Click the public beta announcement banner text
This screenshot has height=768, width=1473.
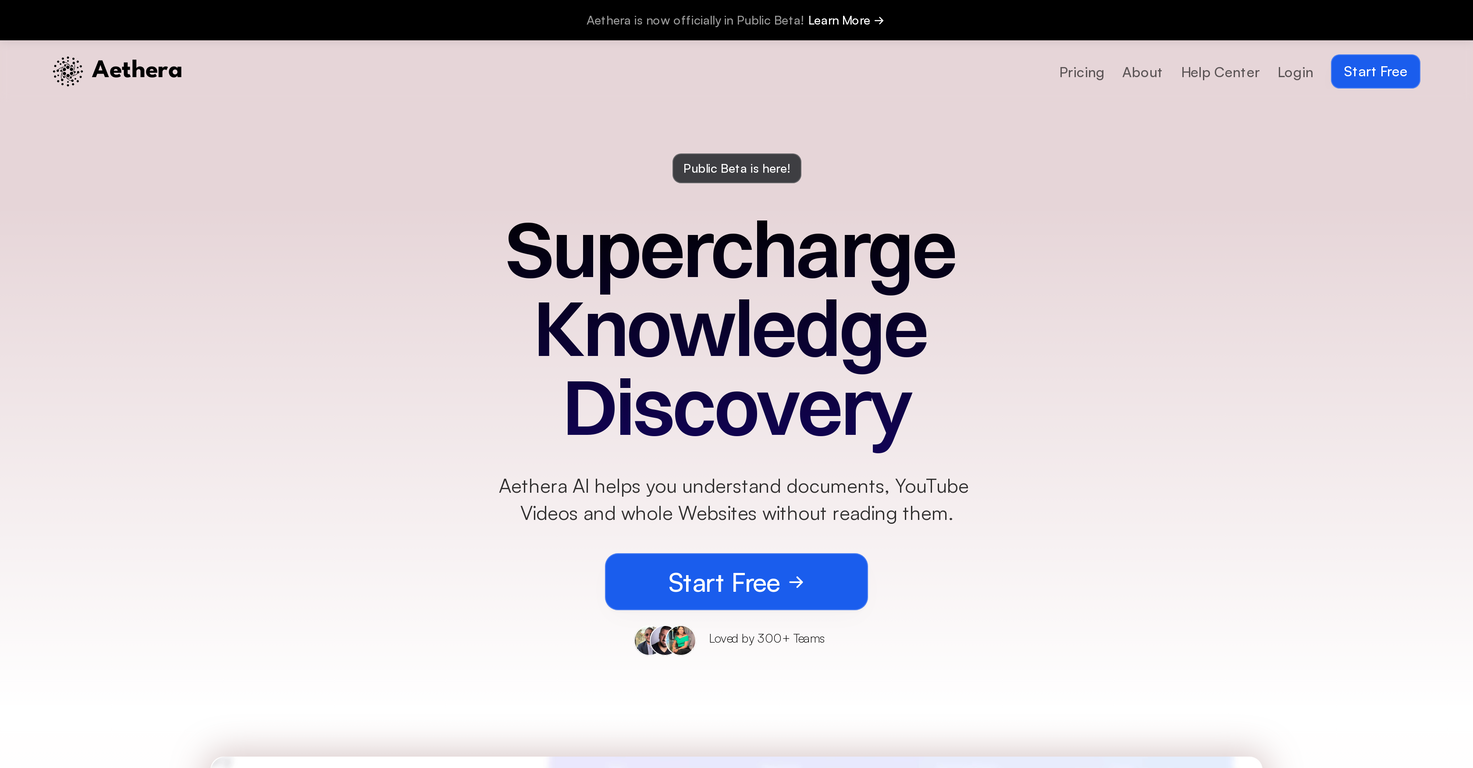[695, 20]
